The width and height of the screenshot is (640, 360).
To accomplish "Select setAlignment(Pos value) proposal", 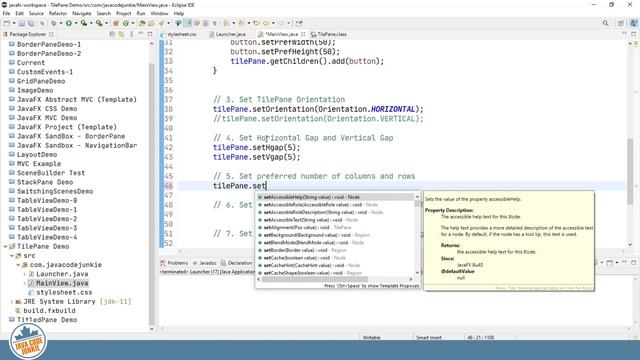I will click(x=335, y=227).
